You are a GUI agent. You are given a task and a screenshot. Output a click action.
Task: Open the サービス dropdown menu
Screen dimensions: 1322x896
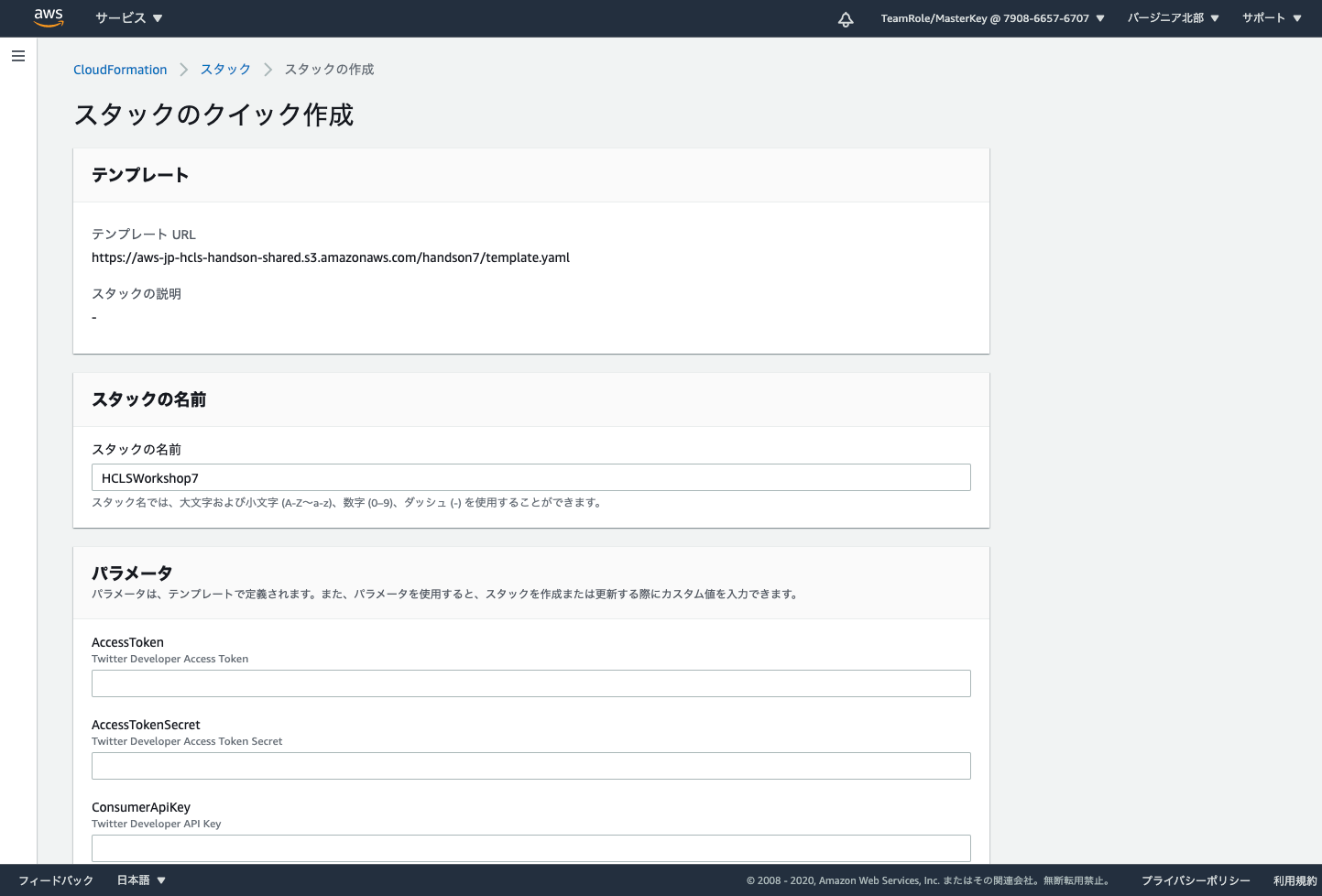click(129, 18)
